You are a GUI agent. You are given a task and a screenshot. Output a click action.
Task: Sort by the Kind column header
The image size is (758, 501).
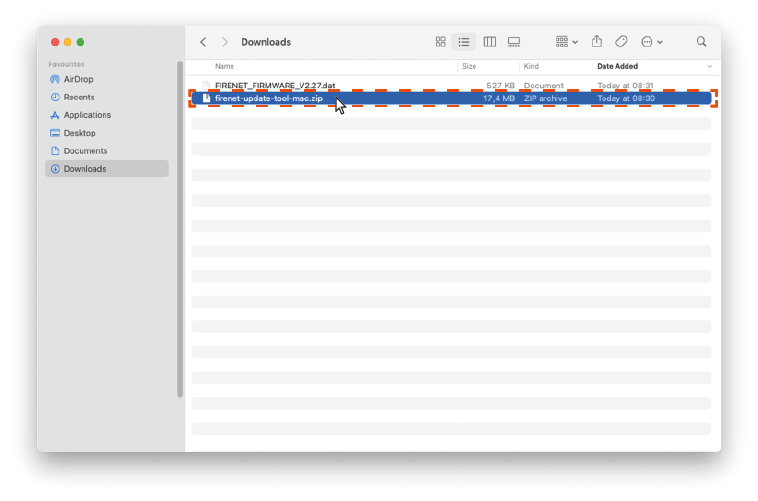click(531, 66)
